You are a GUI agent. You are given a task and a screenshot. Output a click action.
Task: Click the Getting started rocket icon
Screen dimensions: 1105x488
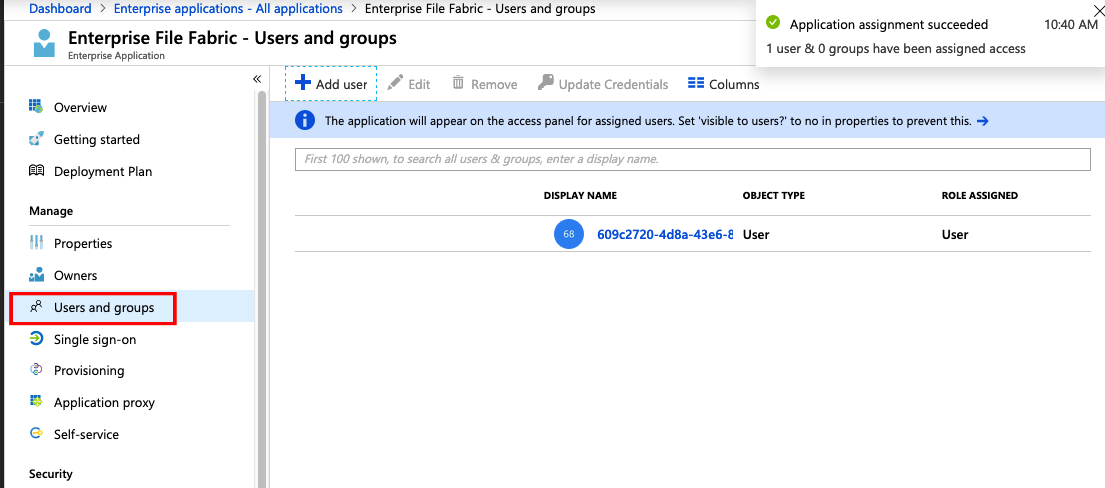[x=36, y=139]
